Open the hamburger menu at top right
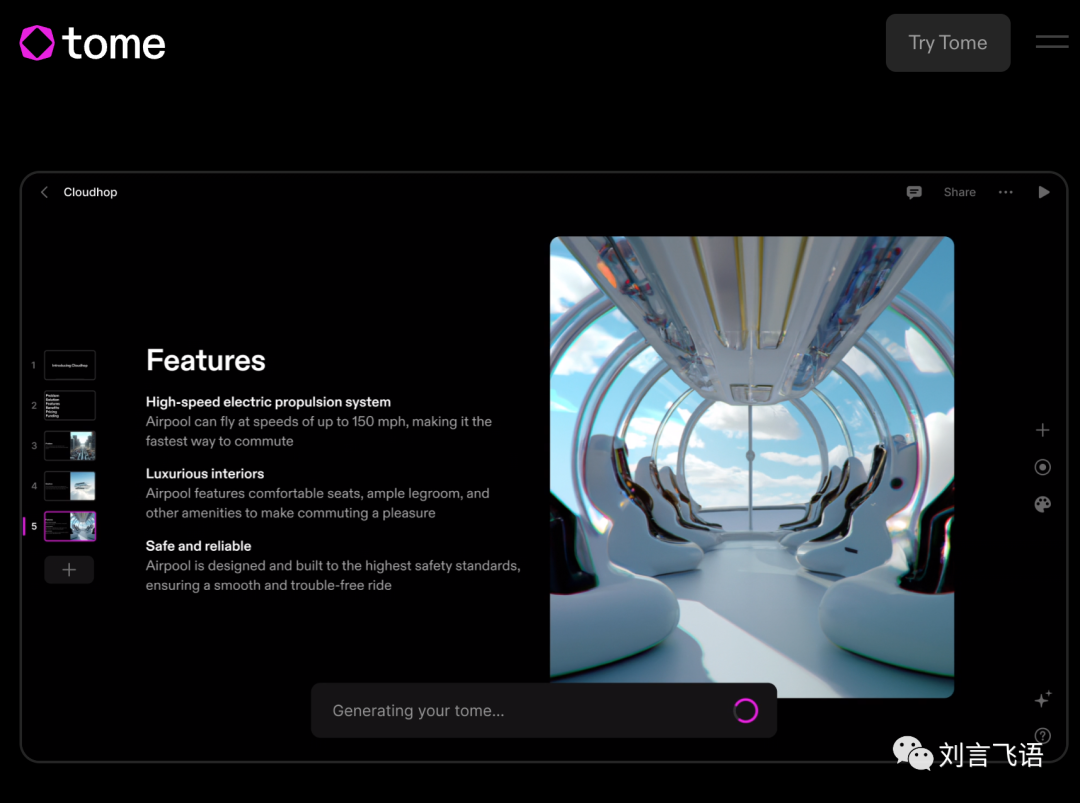Viewport: 1080px width, 803px height. coord(1051,42)
